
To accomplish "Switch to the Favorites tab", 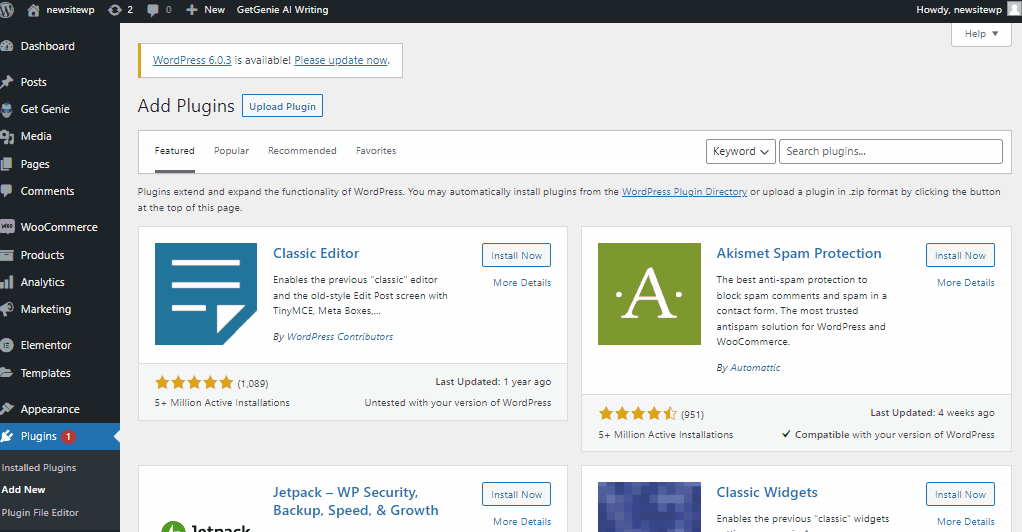I will (x=376, y=151).
